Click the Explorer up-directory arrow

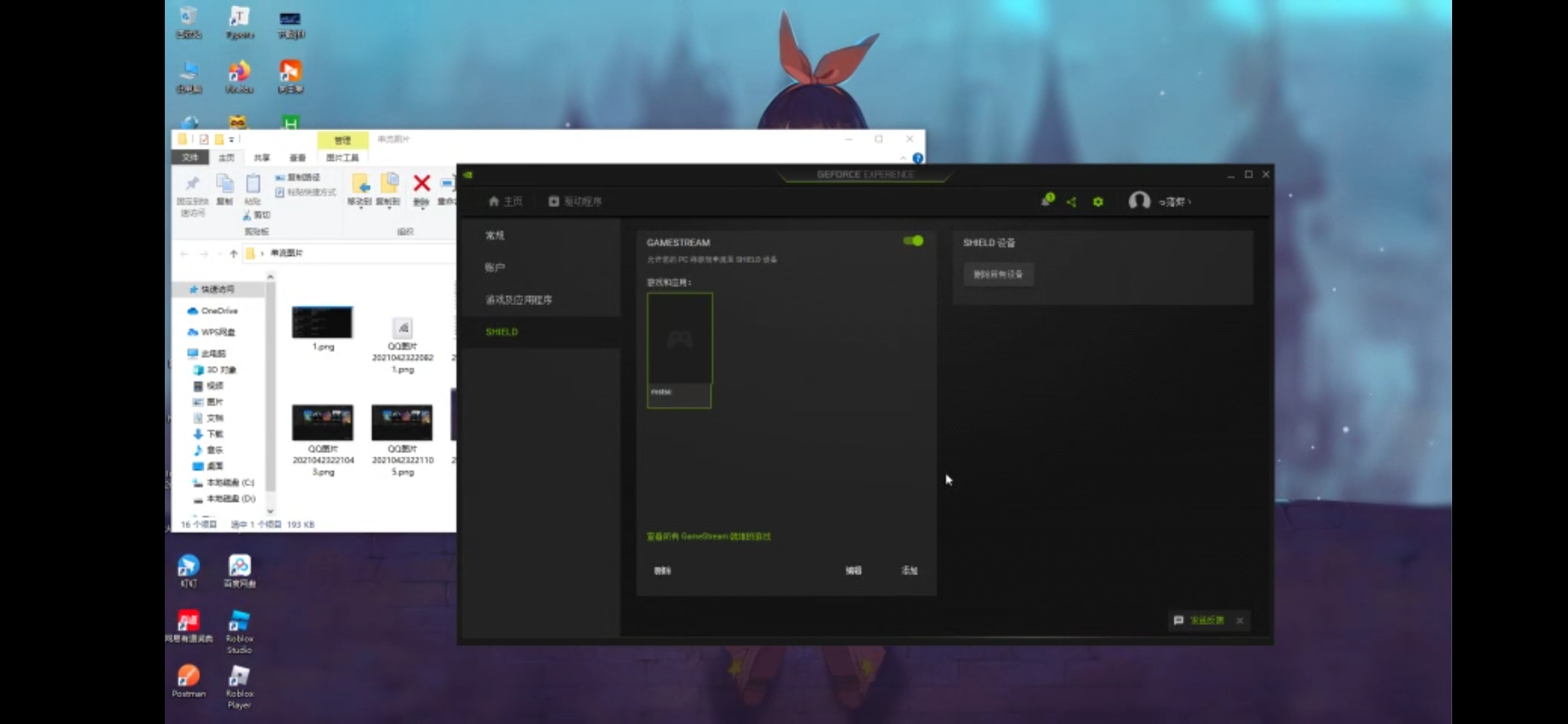coord(233,253)
